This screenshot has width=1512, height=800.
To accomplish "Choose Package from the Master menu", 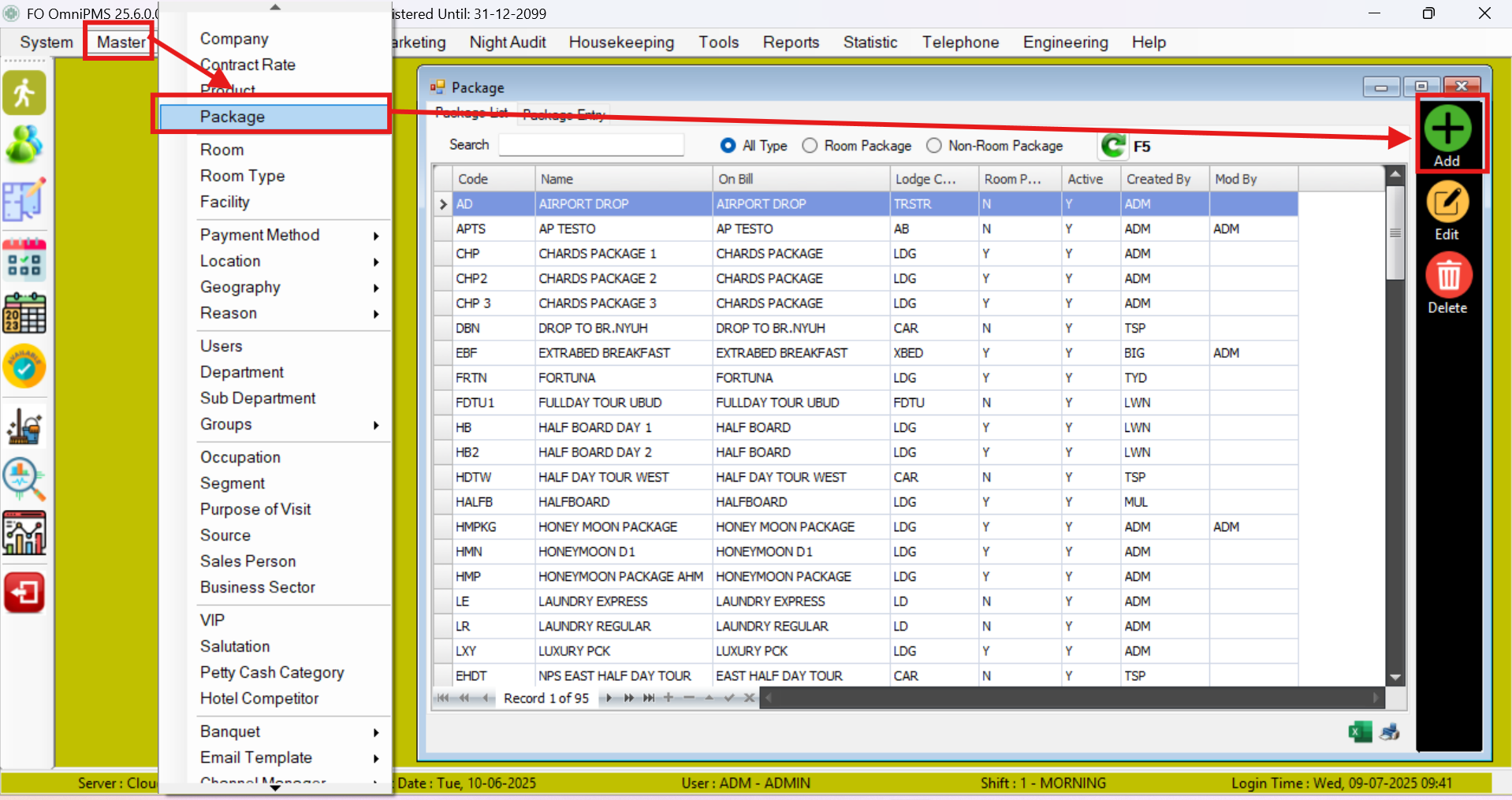I will (274, 117).
